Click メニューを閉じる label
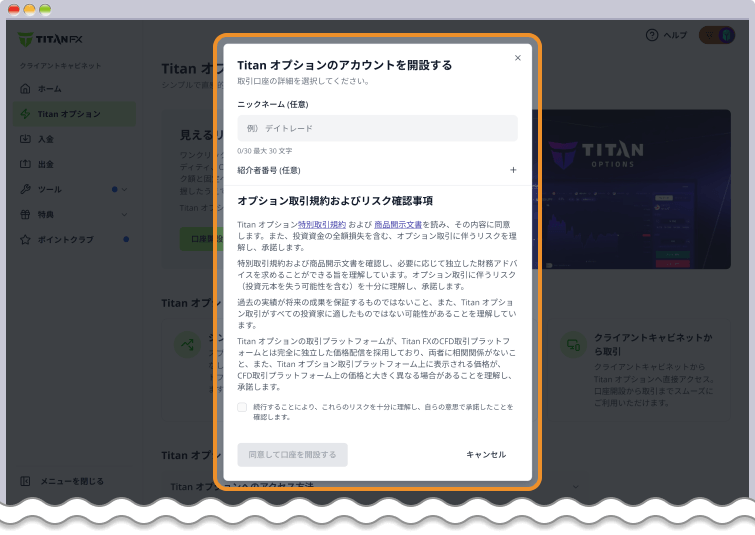 pyautogui.click(x=72, y=481)
